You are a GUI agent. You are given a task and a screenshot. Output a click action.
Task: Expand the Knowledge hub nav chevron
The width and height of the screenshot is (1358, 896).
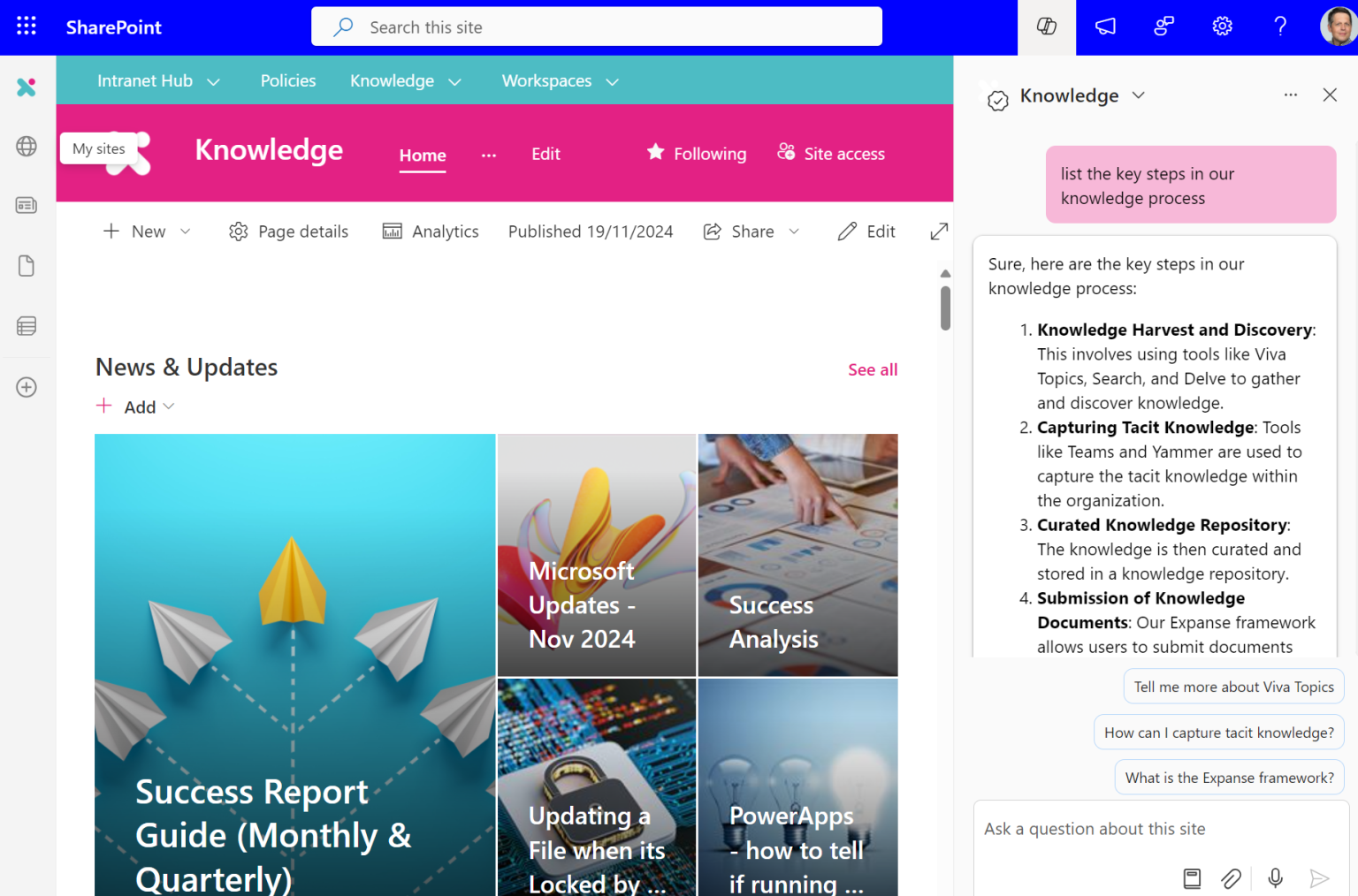(x=455, y=82)
